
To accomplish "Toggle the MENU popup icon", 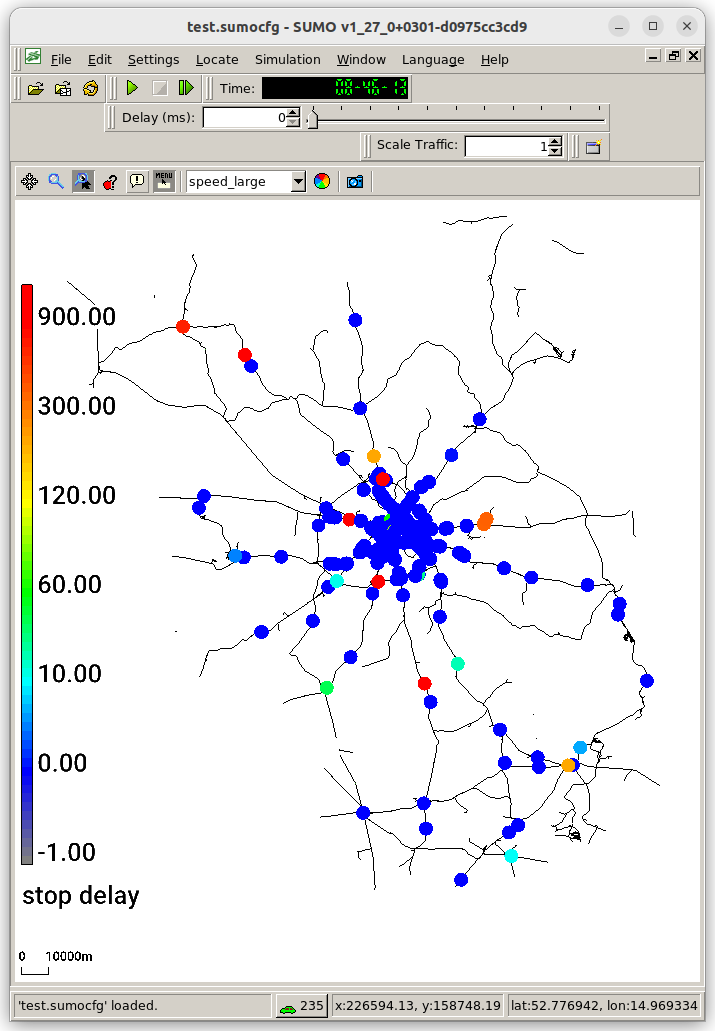I will pos(164,181).
